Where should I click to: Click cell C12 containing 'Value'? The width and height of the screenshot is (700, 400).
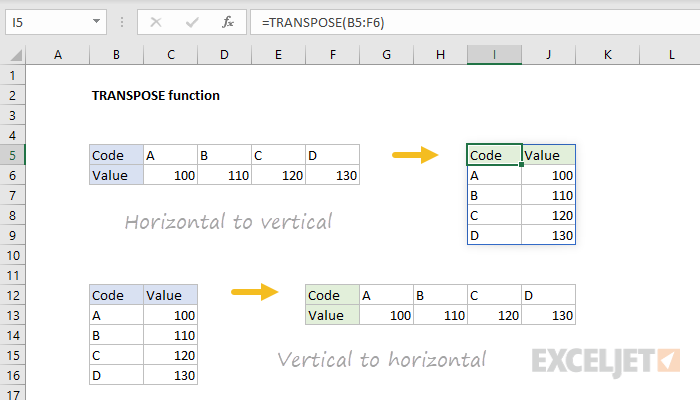(171, 296)
